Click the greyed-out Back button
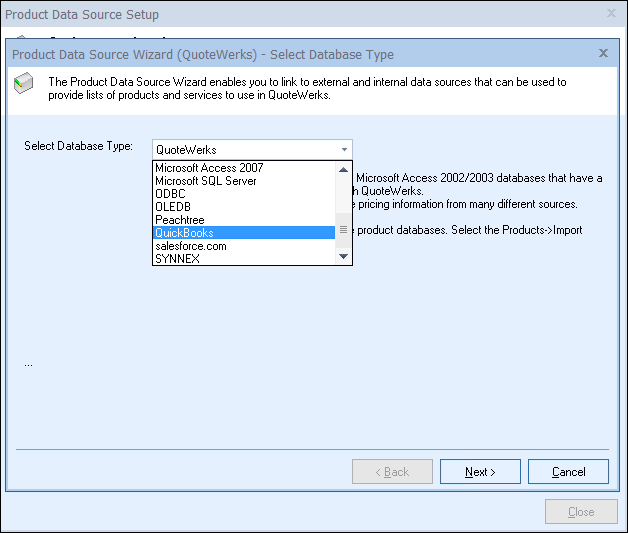This screenshot has width=628, height=533. [393, 472]
